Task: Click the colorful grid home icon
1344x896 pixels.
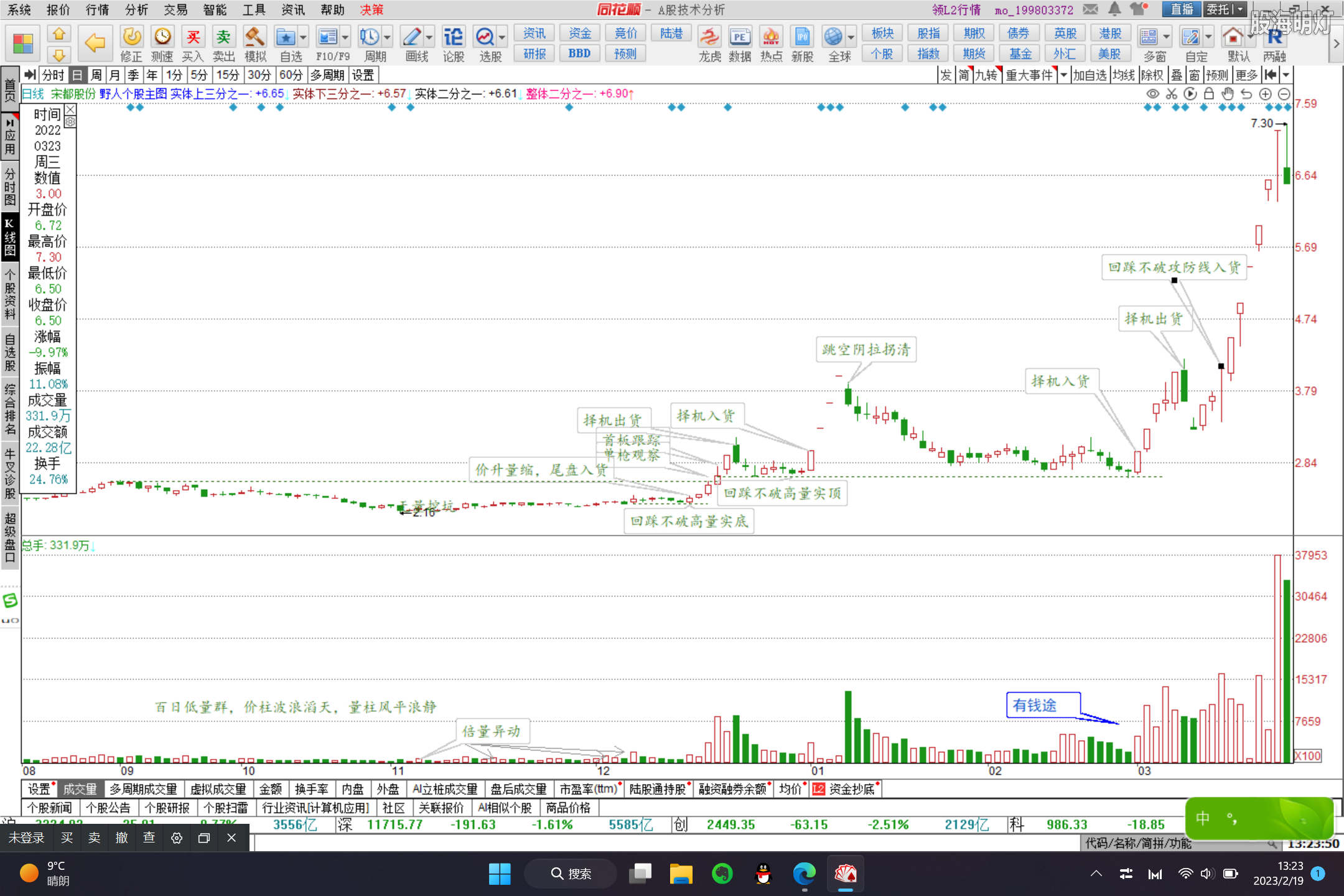Action: [x=23, y=44]
